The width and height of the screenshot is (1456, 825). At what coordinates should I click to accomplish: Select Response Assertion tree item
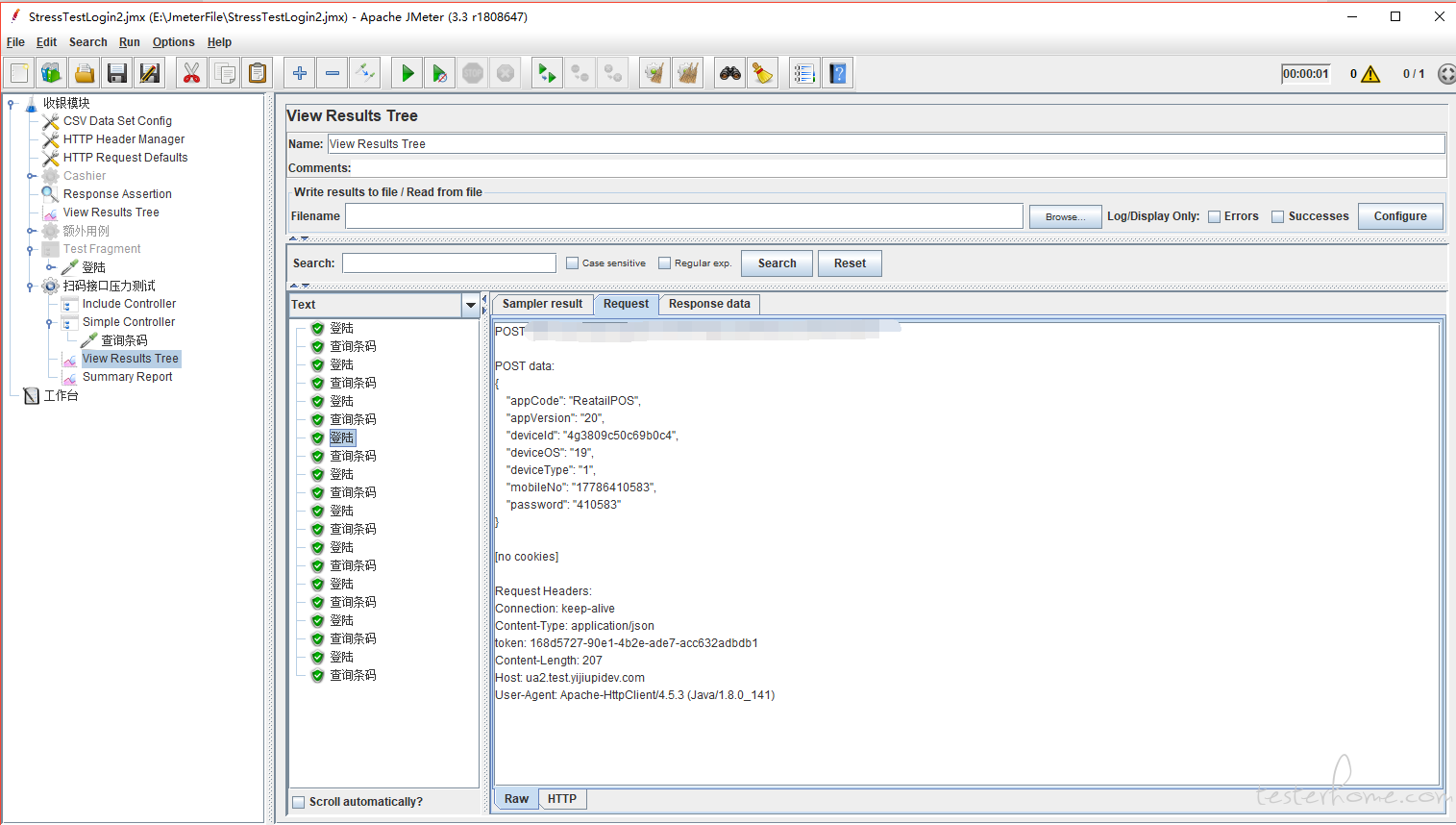pyautogui.click(x=117, y=194)
